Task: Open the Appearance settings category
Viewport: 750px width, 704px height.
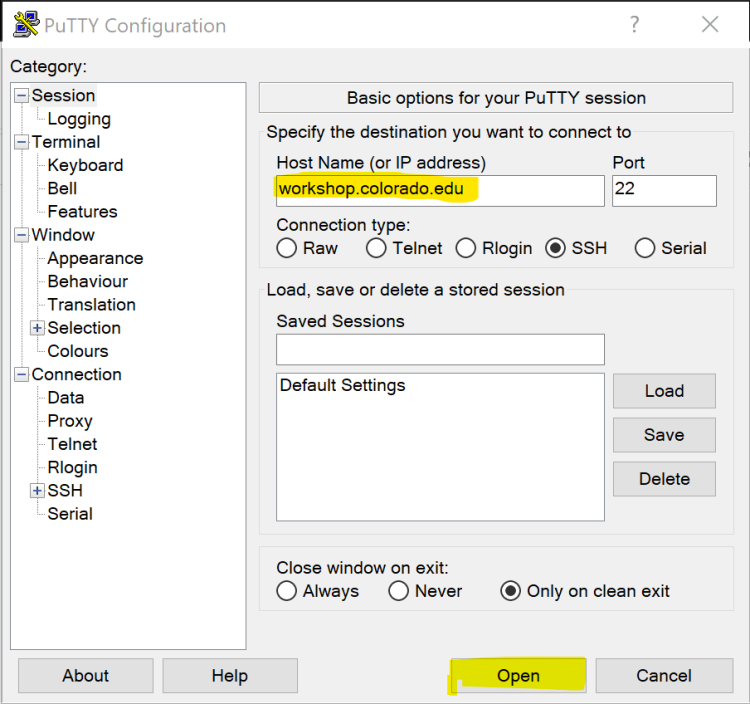Action: tap(95, 258)
